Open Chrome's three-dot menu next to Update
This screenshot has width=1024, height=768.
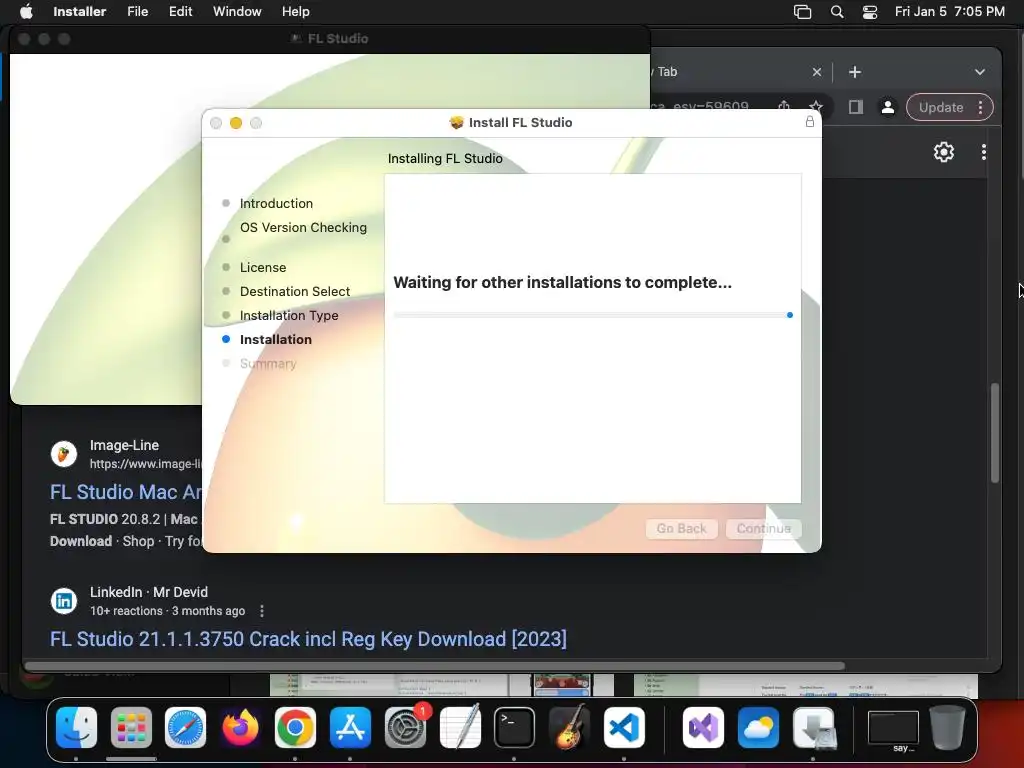(980, 107)
